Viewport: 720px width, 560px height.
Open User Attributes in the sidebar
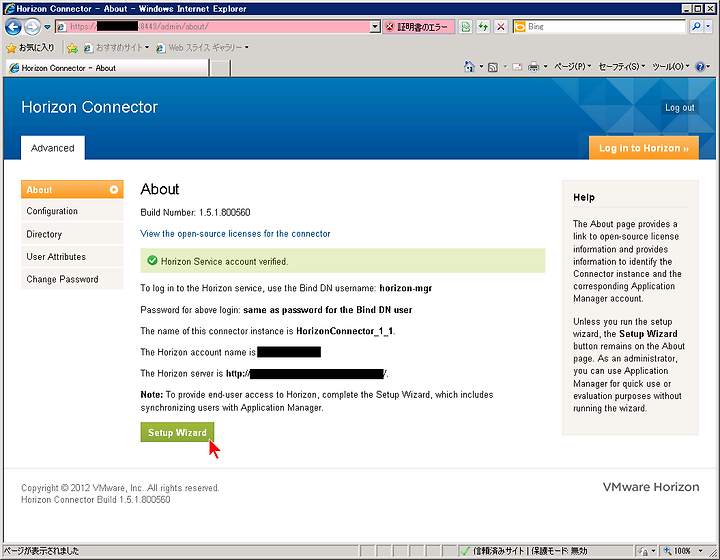point(72,257)
